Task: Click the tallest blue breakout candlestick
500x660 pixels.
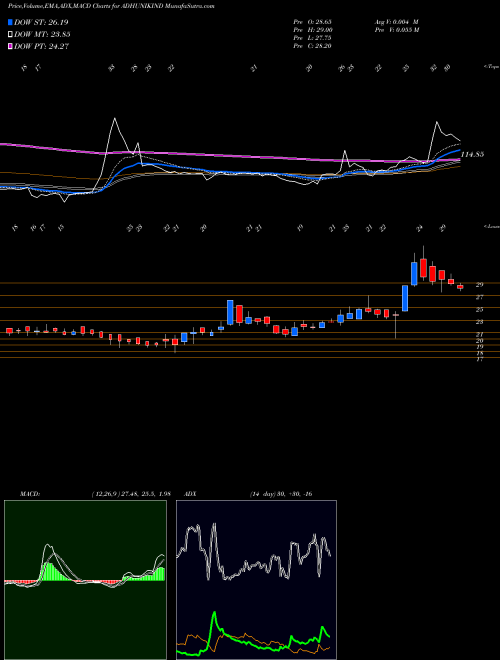Action: tap(405, 298)
